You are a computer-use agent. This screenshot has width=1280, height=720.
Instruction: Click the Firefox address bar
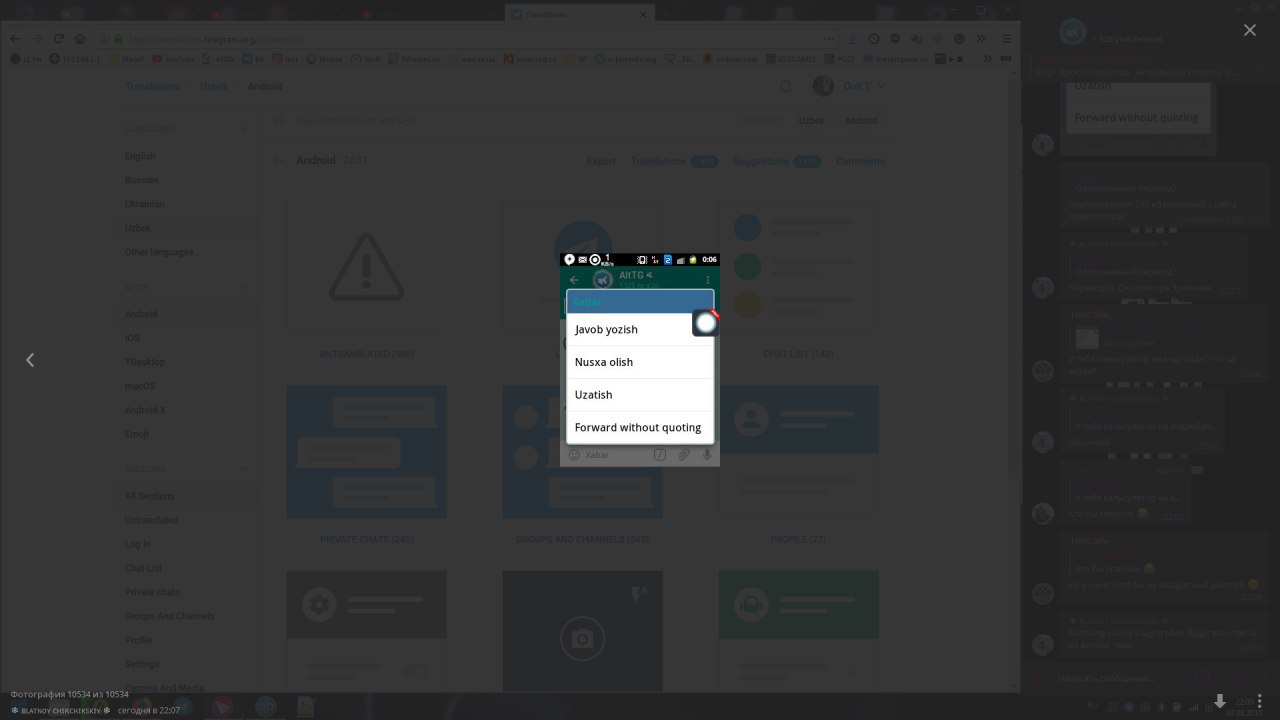(x=460, y=39)
